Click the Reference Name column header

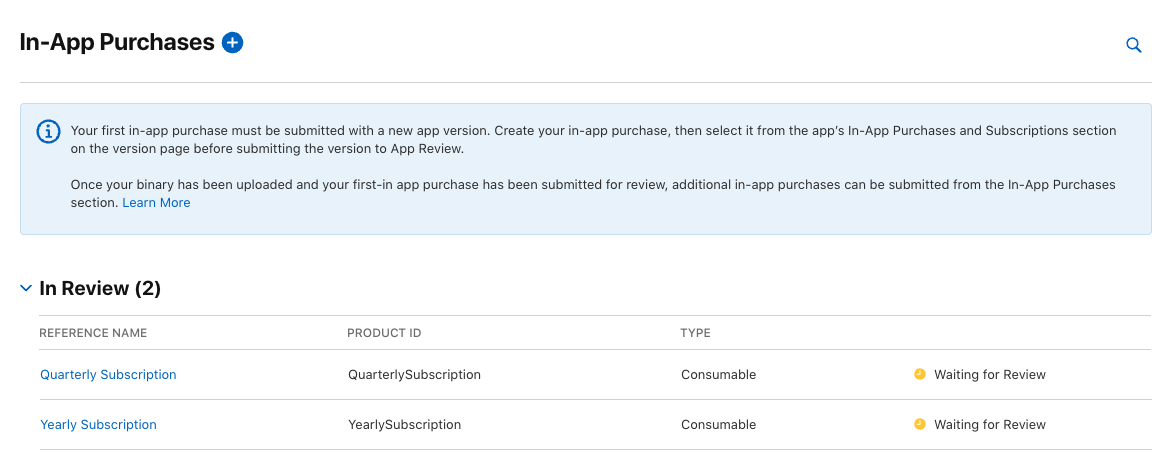(93, 333)
